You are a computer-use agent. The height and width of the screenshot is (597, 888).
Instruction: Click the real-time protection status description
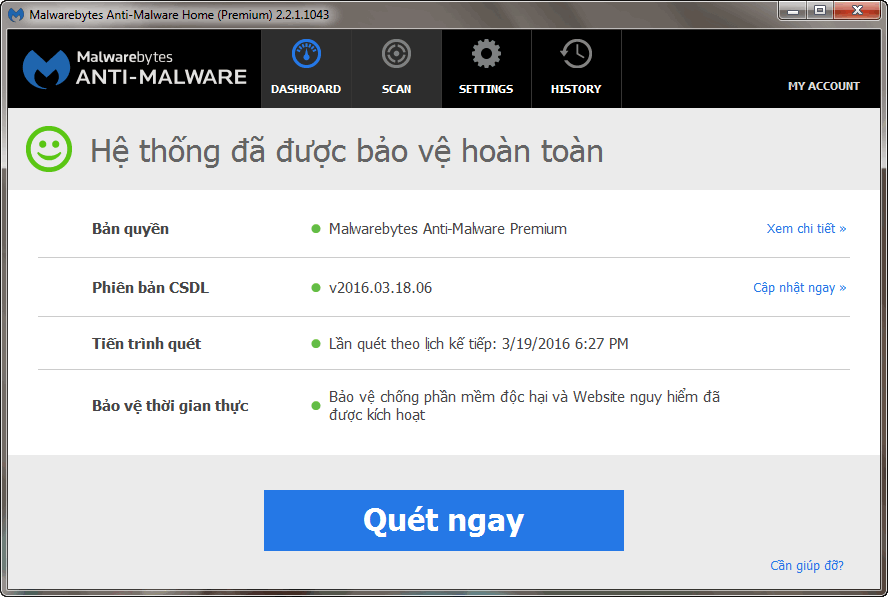point(524,406)
